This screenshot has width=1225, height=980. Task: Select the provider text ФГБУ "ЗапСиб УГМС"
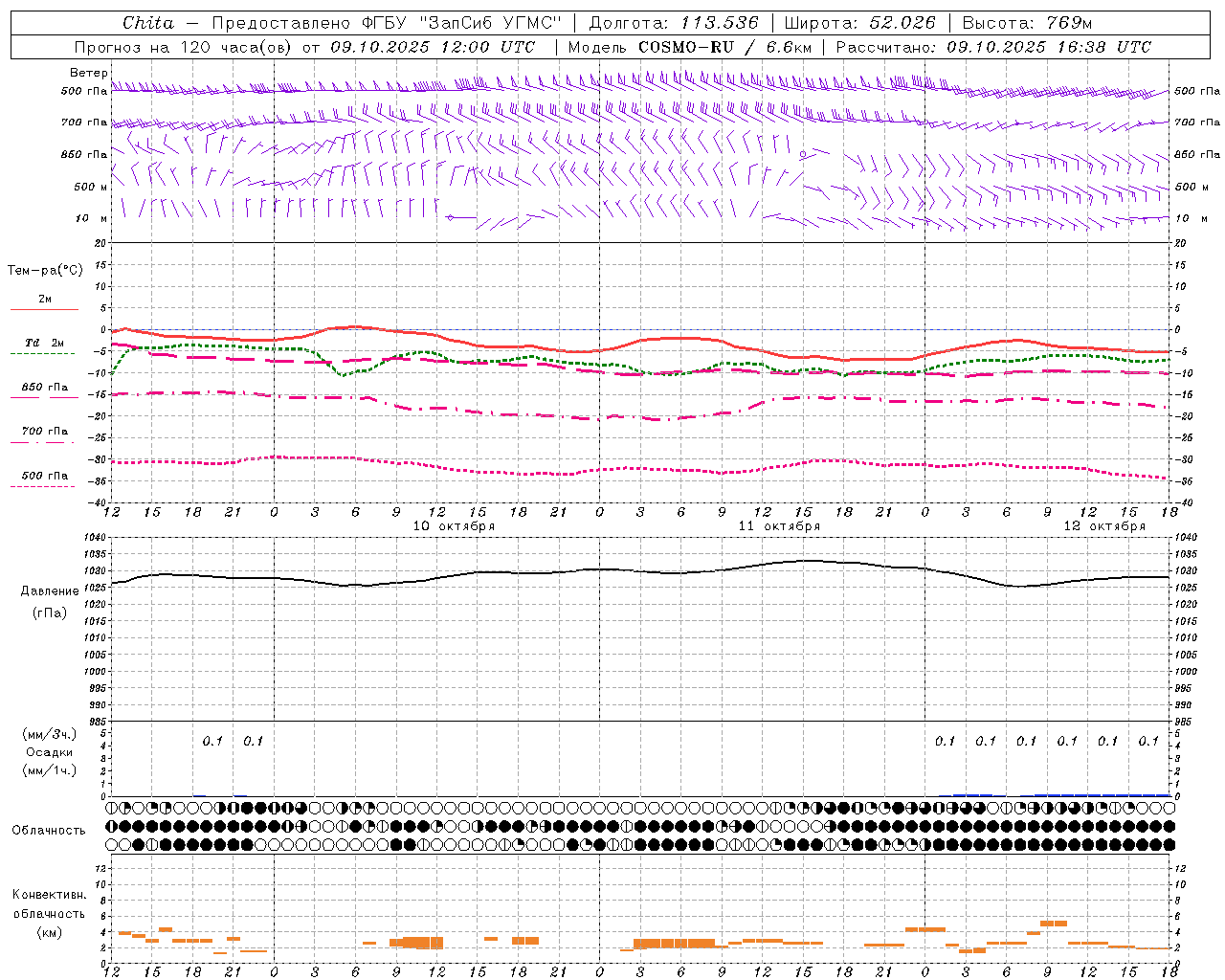click(462, 23)
